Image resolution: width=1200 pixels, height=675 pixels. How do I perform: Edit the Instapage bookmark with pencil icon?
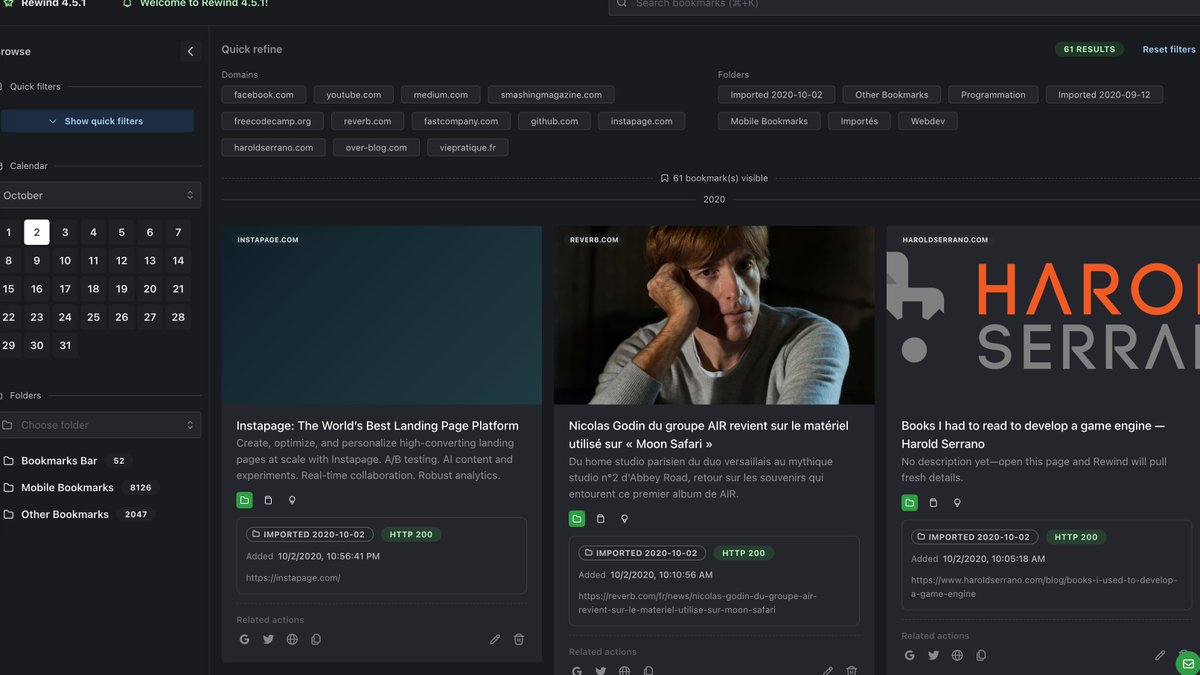pyautogui.click(x=495, y=639)
